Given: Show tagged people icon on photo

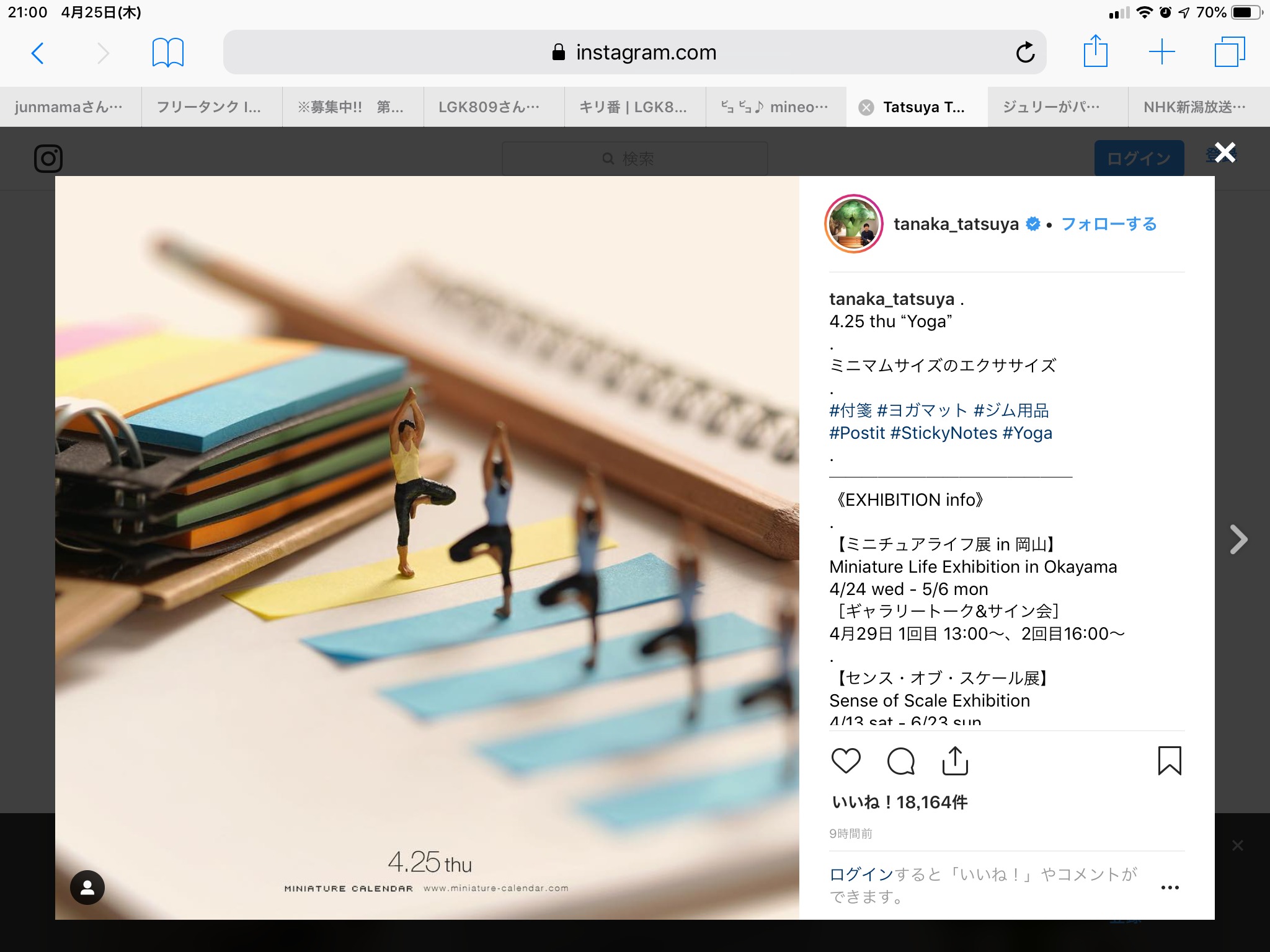Looking at the screenshot, I should (87, 888).
